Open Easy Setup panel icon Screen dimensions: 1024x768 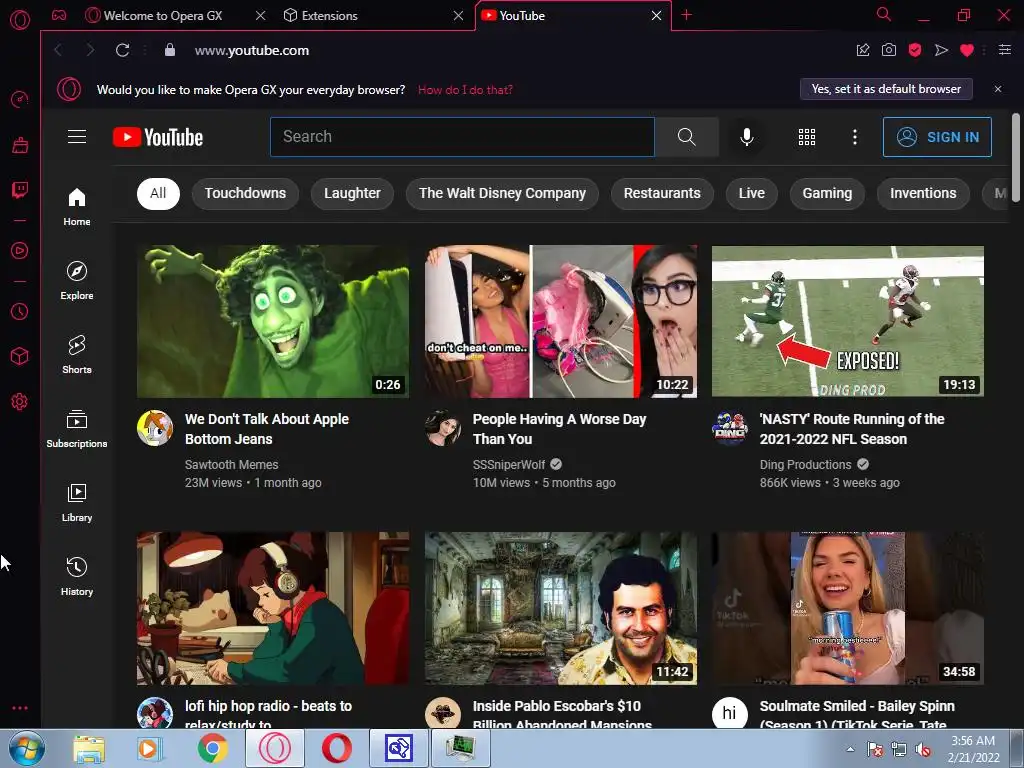1005,50
